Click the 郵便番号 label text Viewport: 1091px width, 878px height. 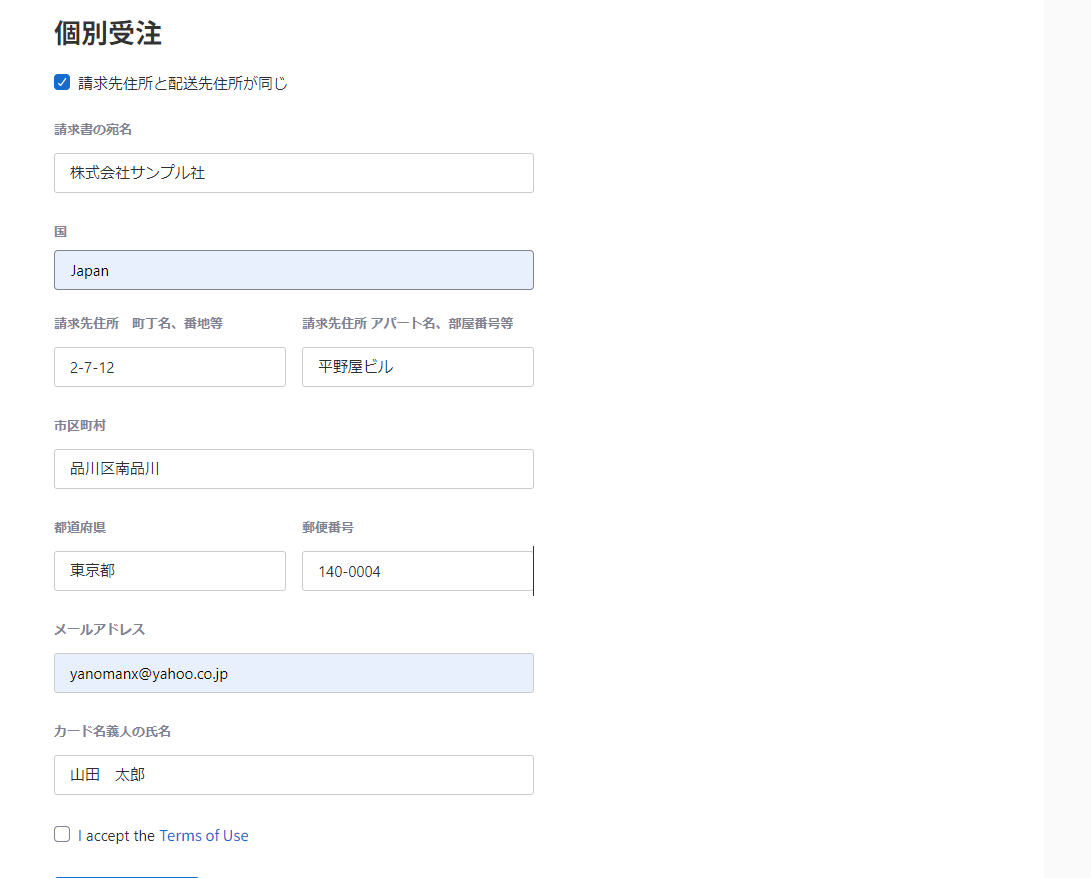tap(328, 527)
